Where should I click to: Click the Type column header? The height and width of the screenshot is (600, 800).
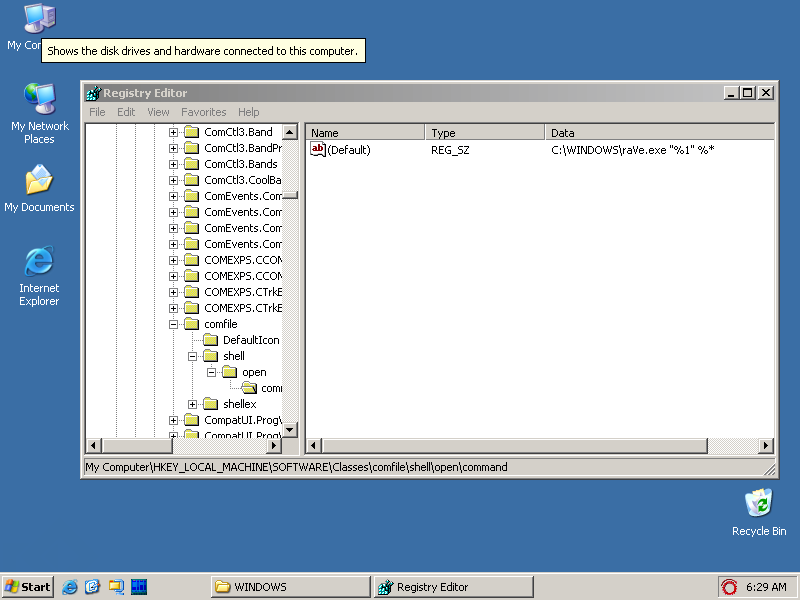[x=485, y=133]
